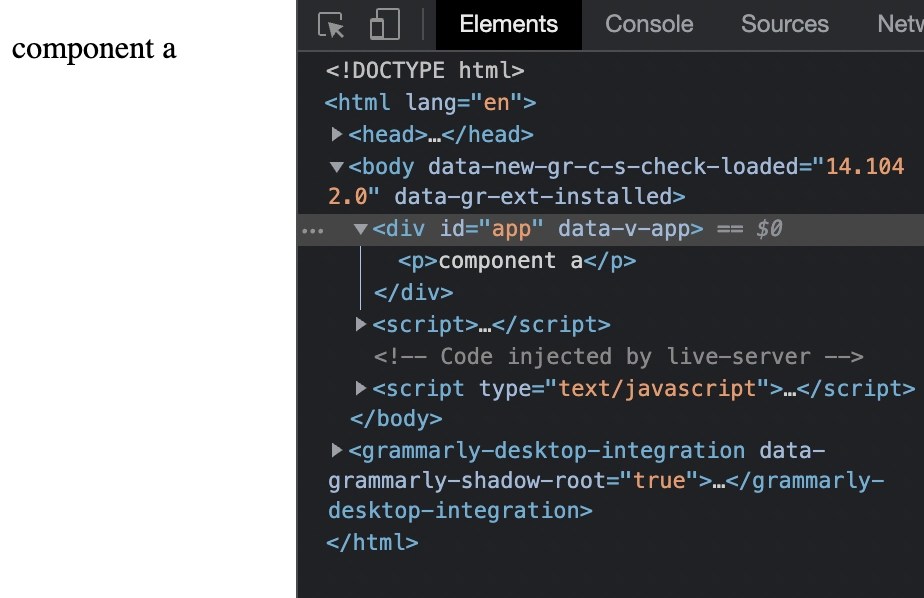Open the Sources tab
Viewport: 924px width, 598px height.
[784, 24]
